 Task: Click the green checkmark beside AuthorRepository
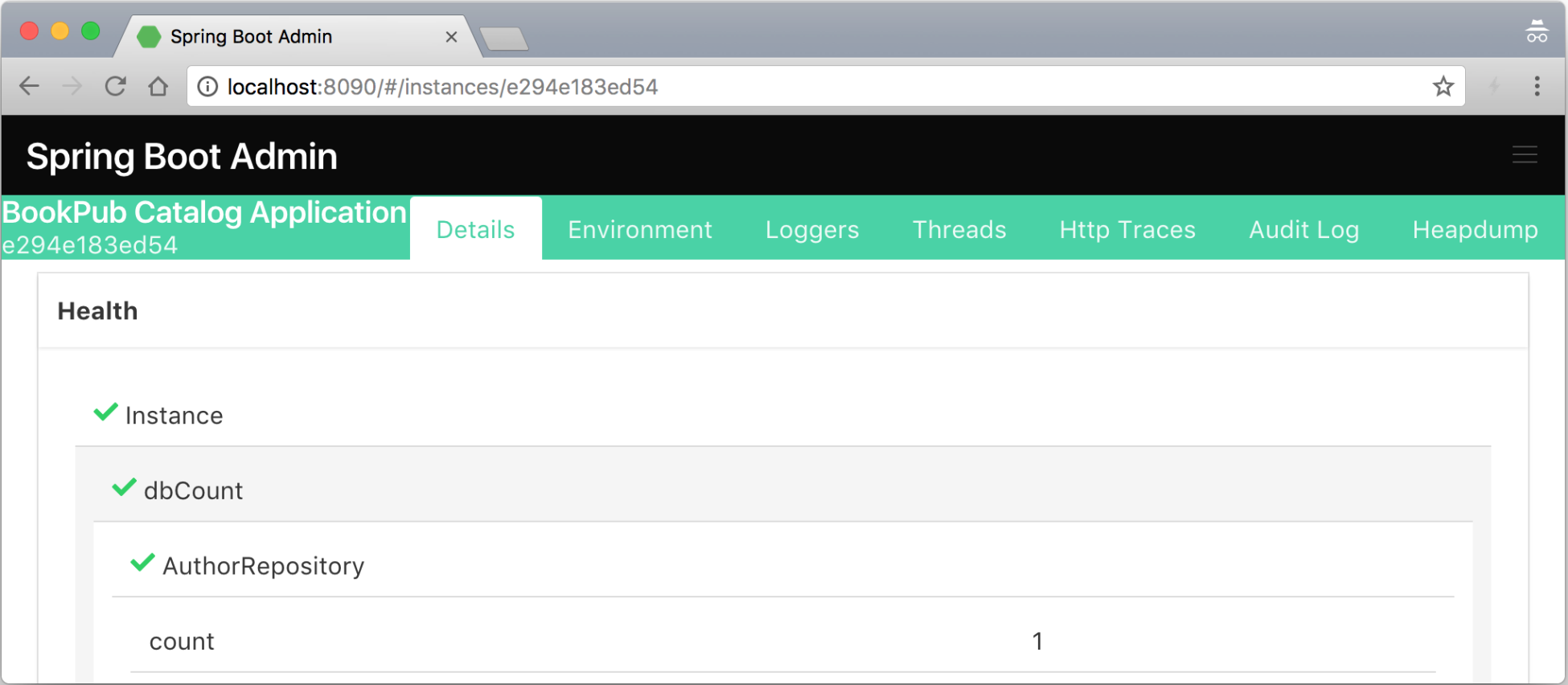pyautogui.click(x=142, y=563)
